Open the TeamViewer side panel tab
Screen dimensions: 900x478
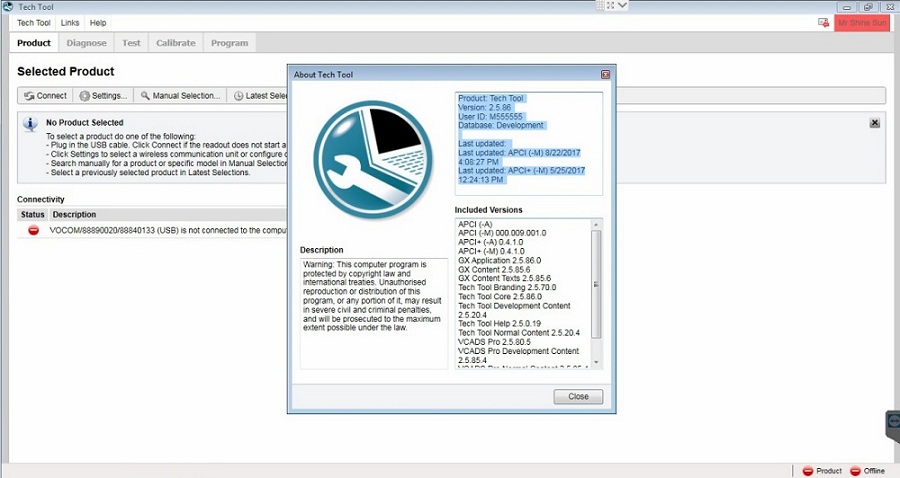click(893, 425)
